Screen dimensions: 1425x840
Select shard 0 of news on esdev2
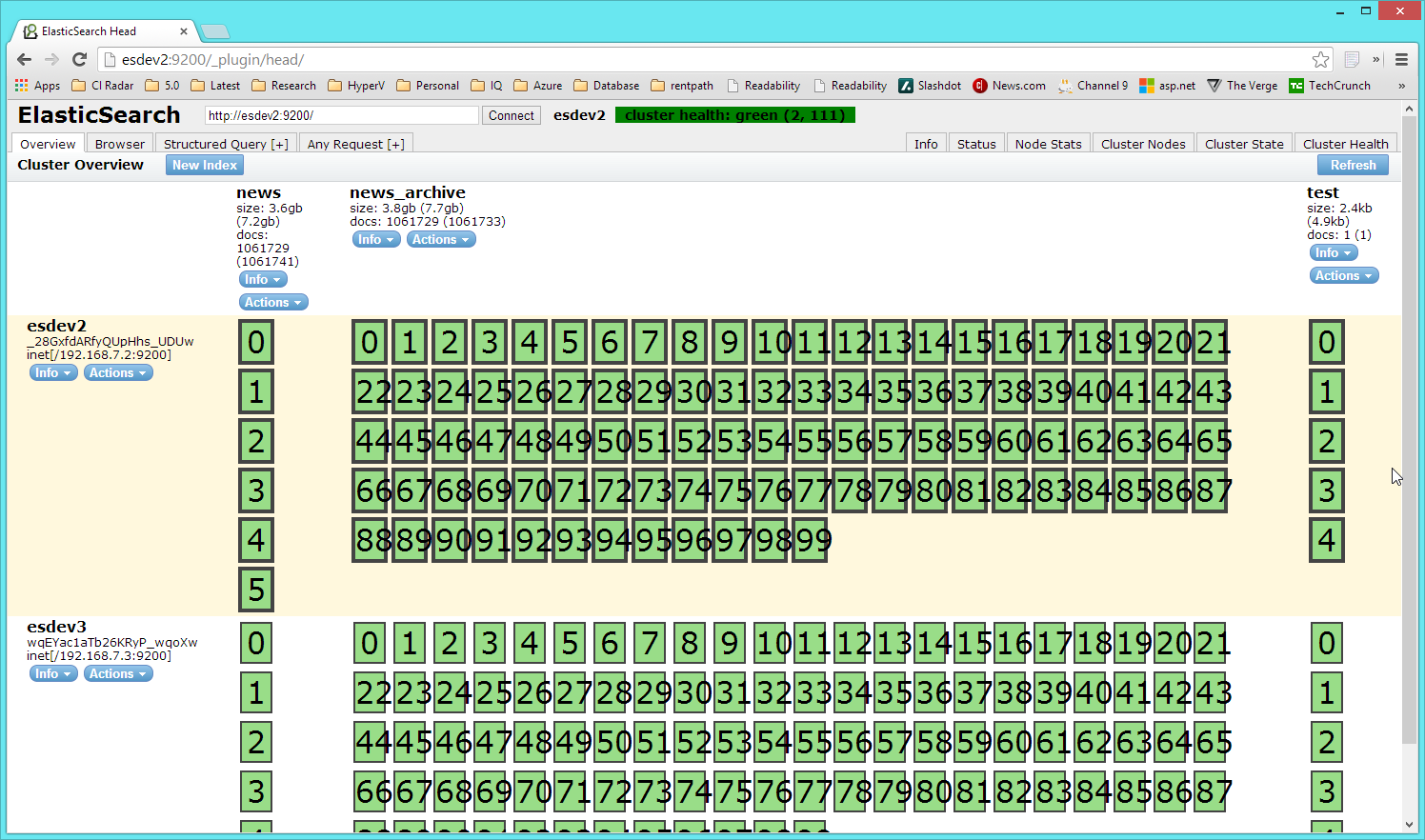tap(256, 342)
